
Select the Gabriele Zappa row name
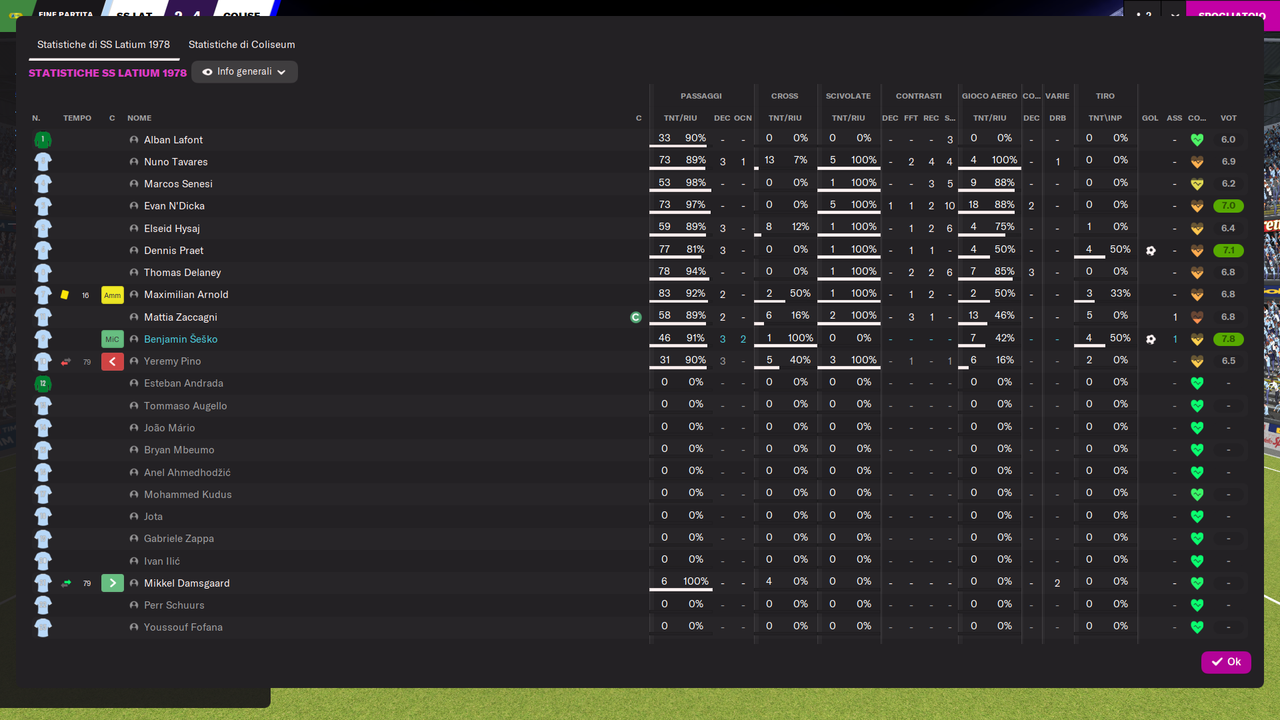pyautogui.click(x=179, y=539)
